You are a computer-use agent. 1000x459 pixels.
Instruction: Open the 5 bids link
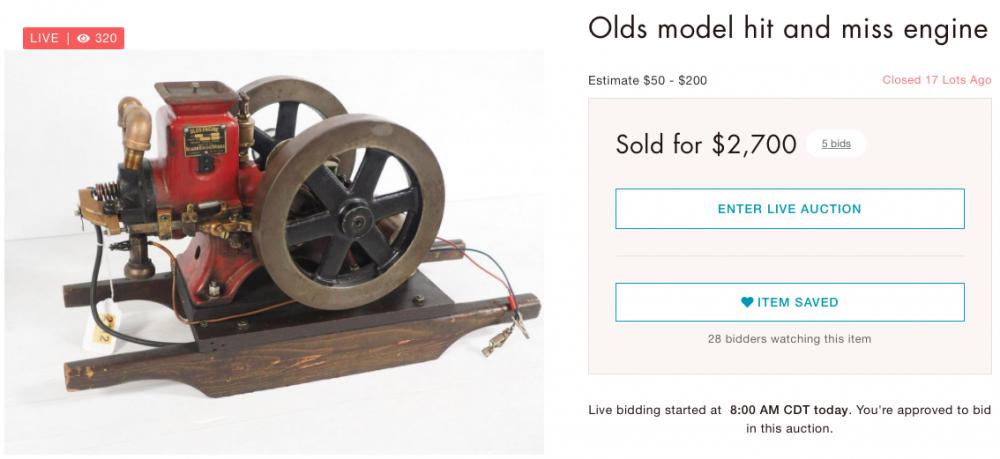coord(836,144)
